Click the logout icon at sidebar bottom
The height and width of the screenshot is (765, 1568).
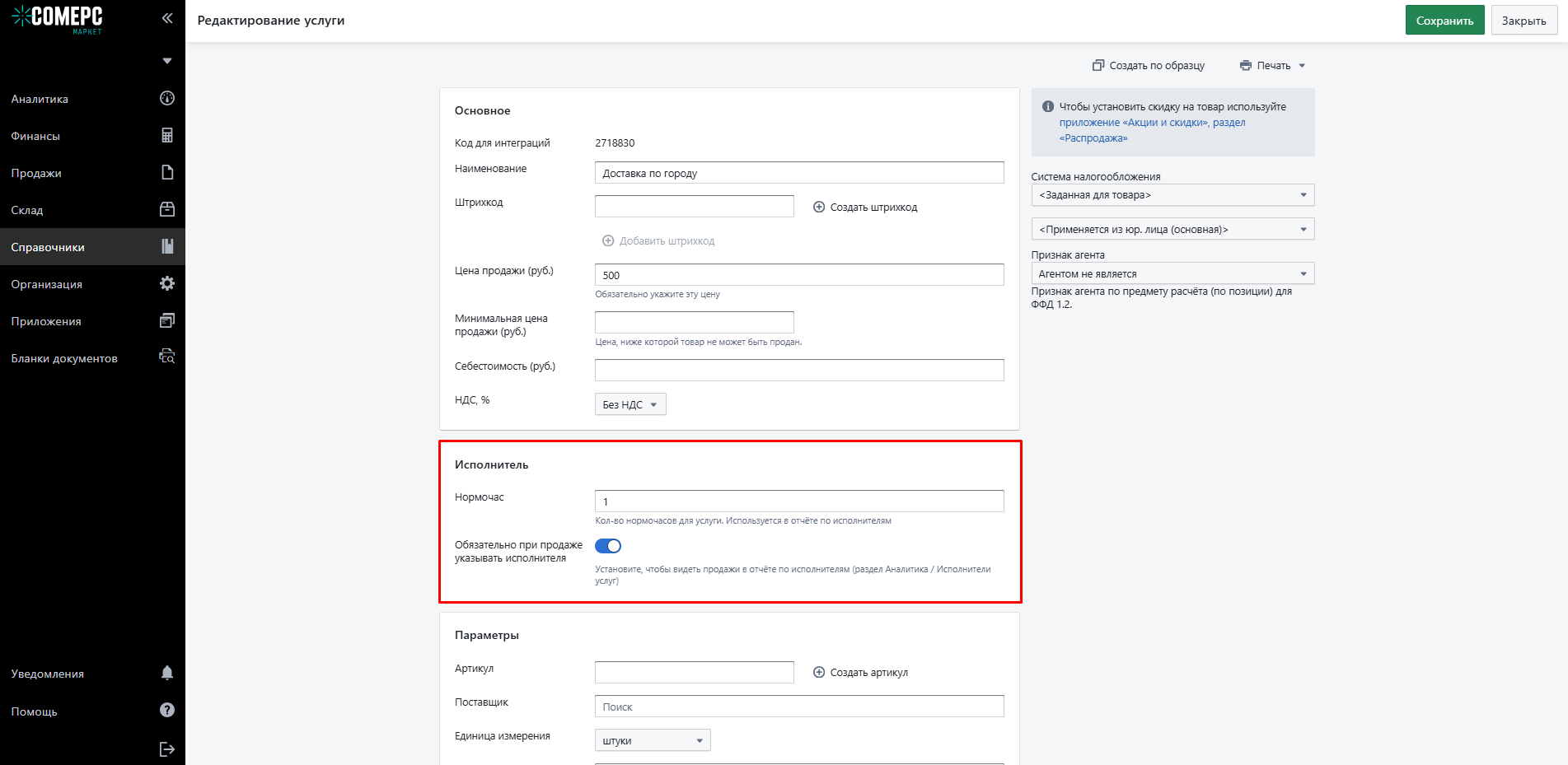(x=167, y=749)
